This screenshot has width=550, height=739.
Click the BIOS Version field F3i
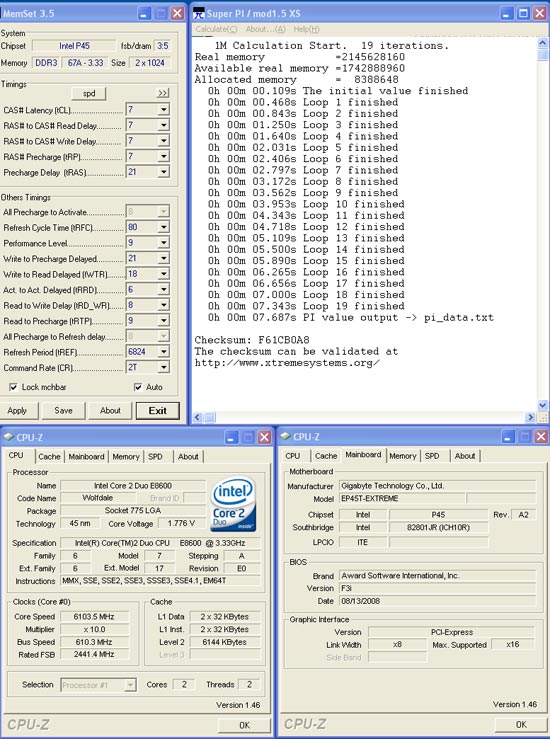click(x=437, y=588)
